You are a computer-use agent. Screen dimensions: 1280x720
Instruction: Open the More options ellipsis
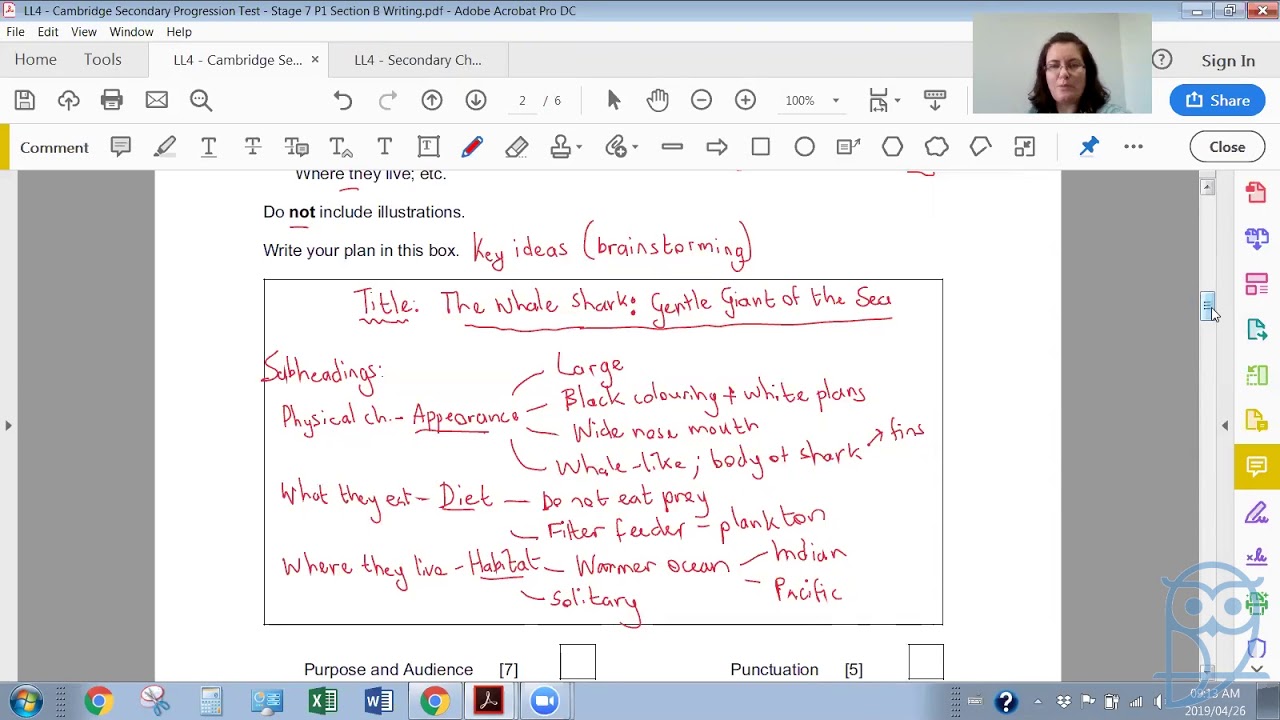click(1133, 147)
